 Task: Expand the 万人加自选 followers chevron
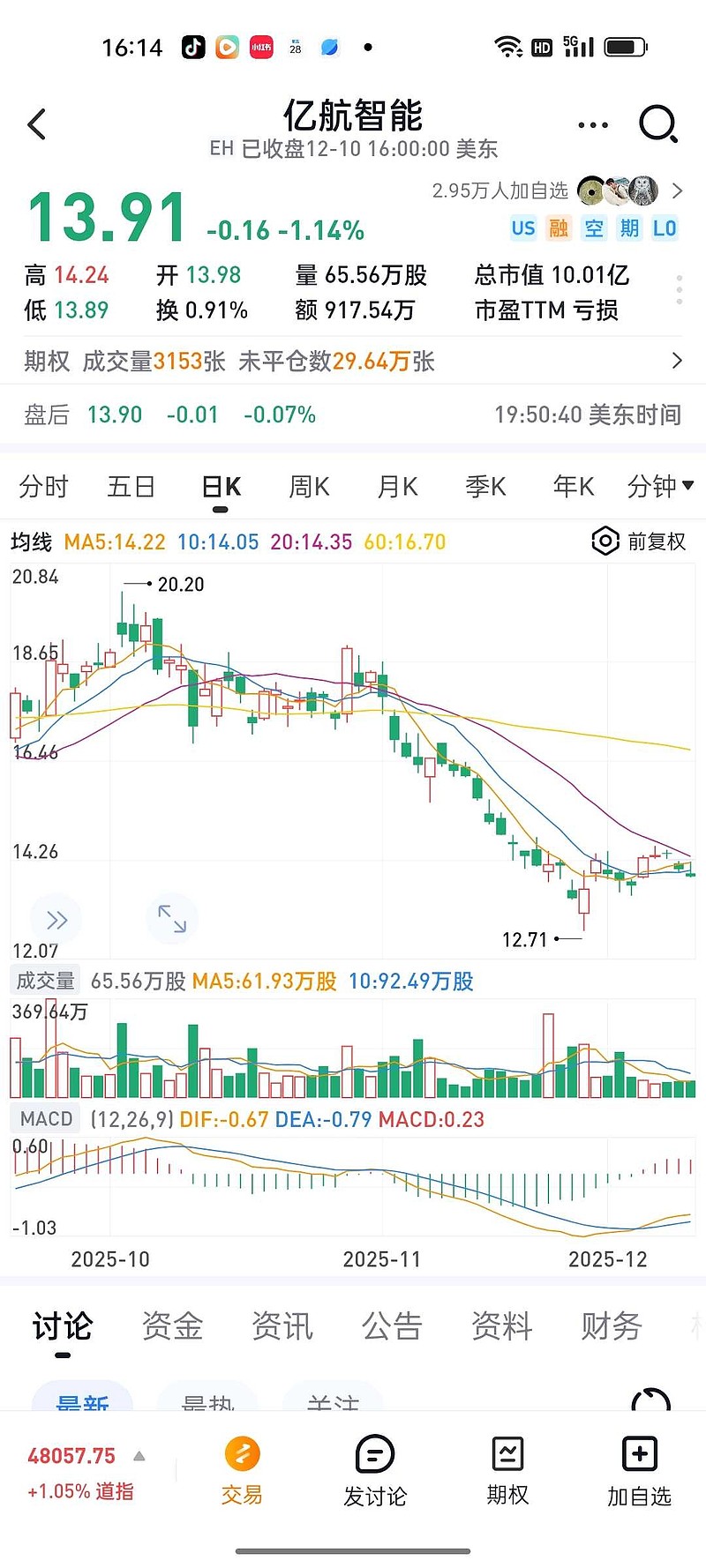click(x=677, y=190)
